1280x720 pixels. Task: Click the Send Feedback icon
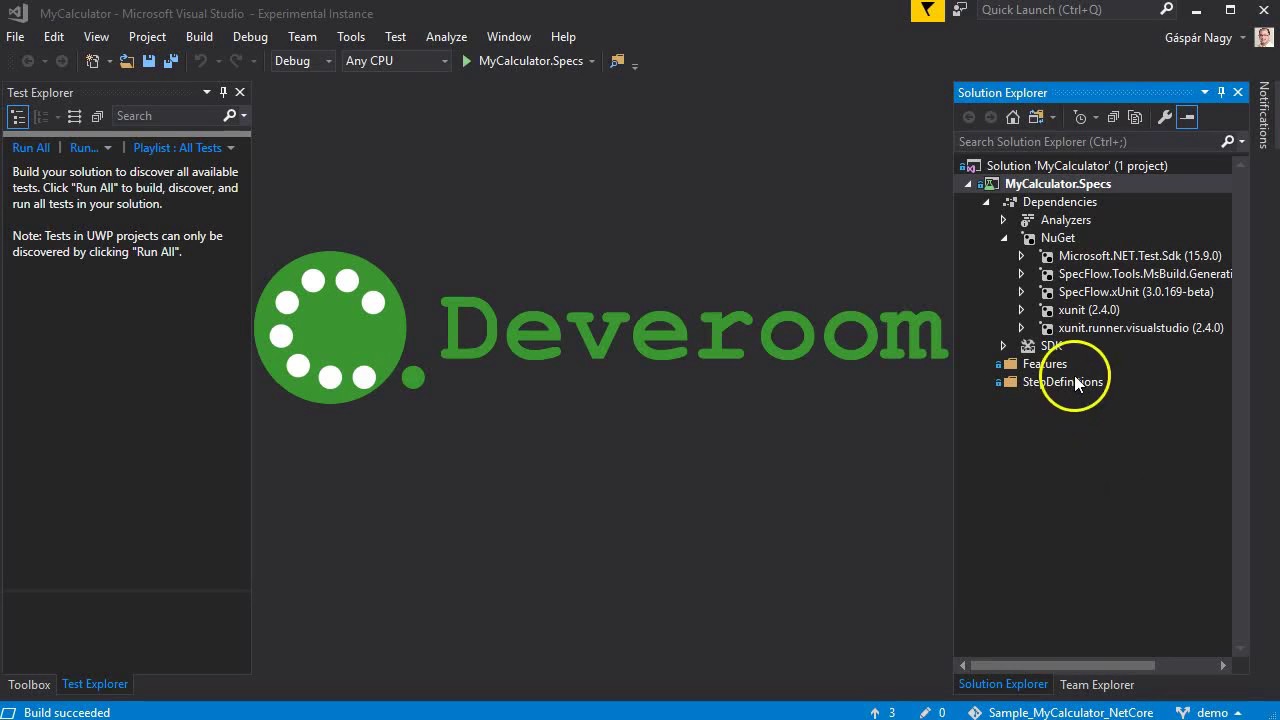[x=960, y=10]
